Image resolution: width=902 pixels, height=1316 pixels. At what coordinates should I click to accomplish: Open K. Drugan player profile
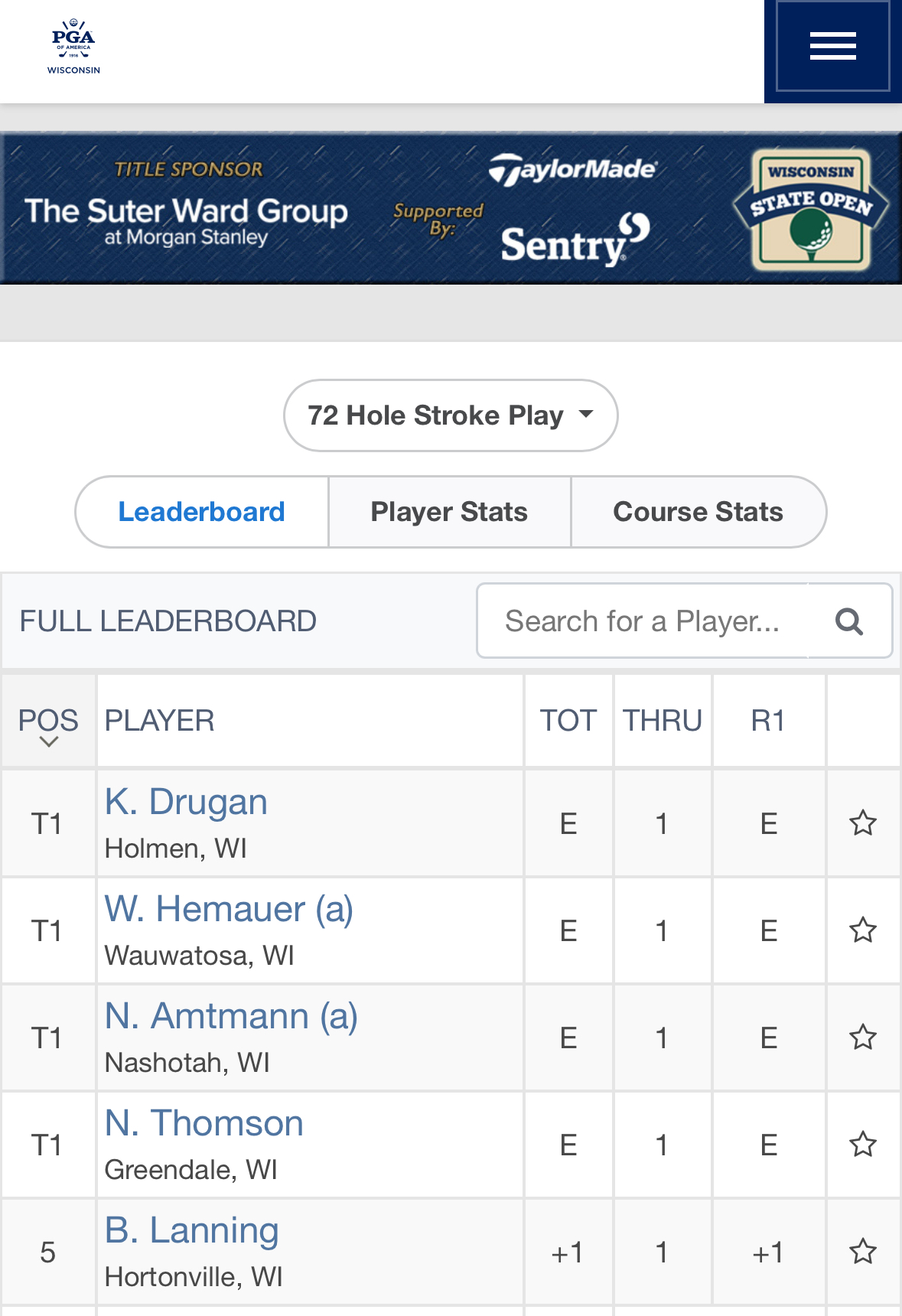tap(186, 802)
